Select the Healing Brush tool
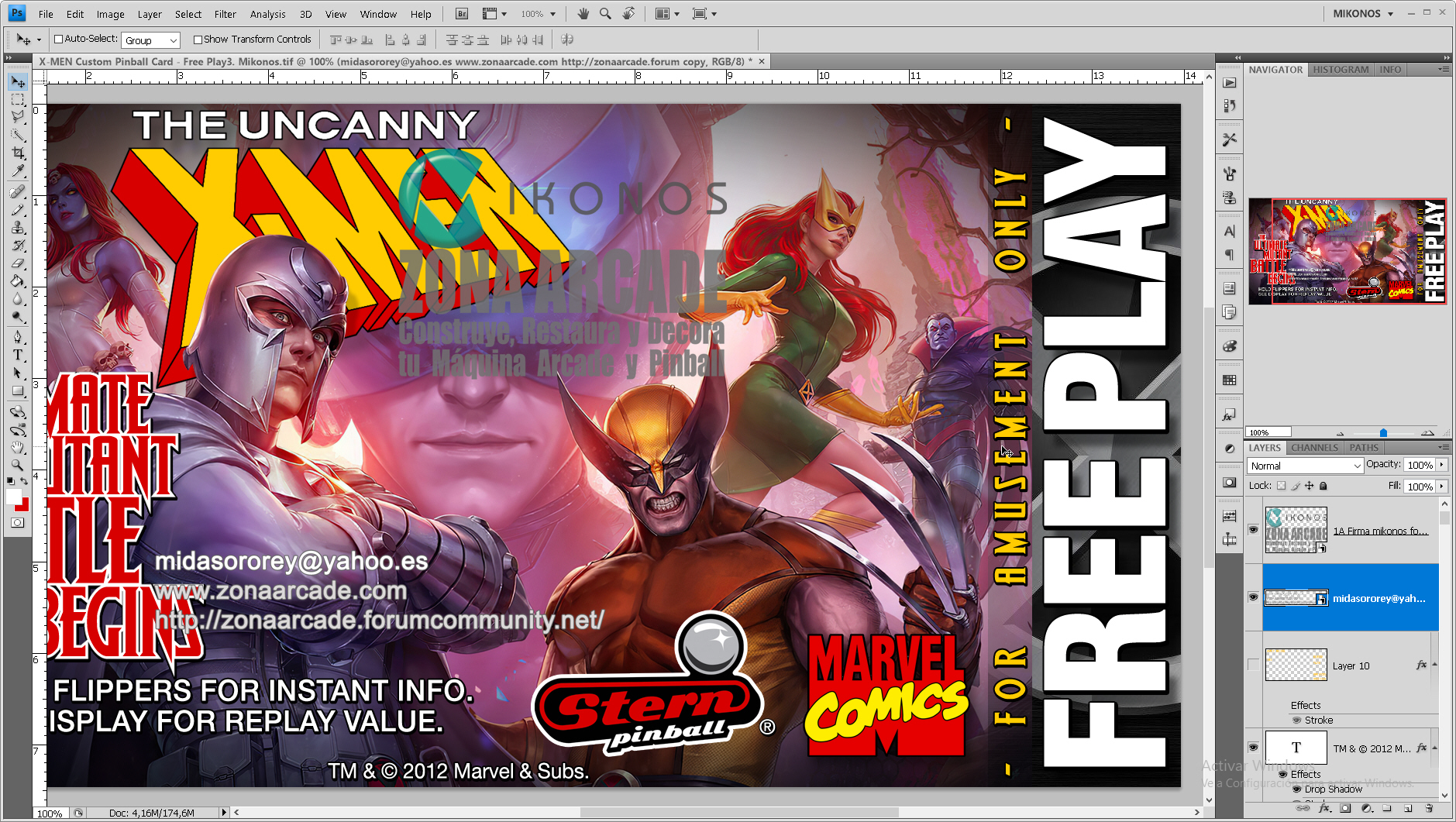This screenshot has width=1456, height=822. (18, 191)
